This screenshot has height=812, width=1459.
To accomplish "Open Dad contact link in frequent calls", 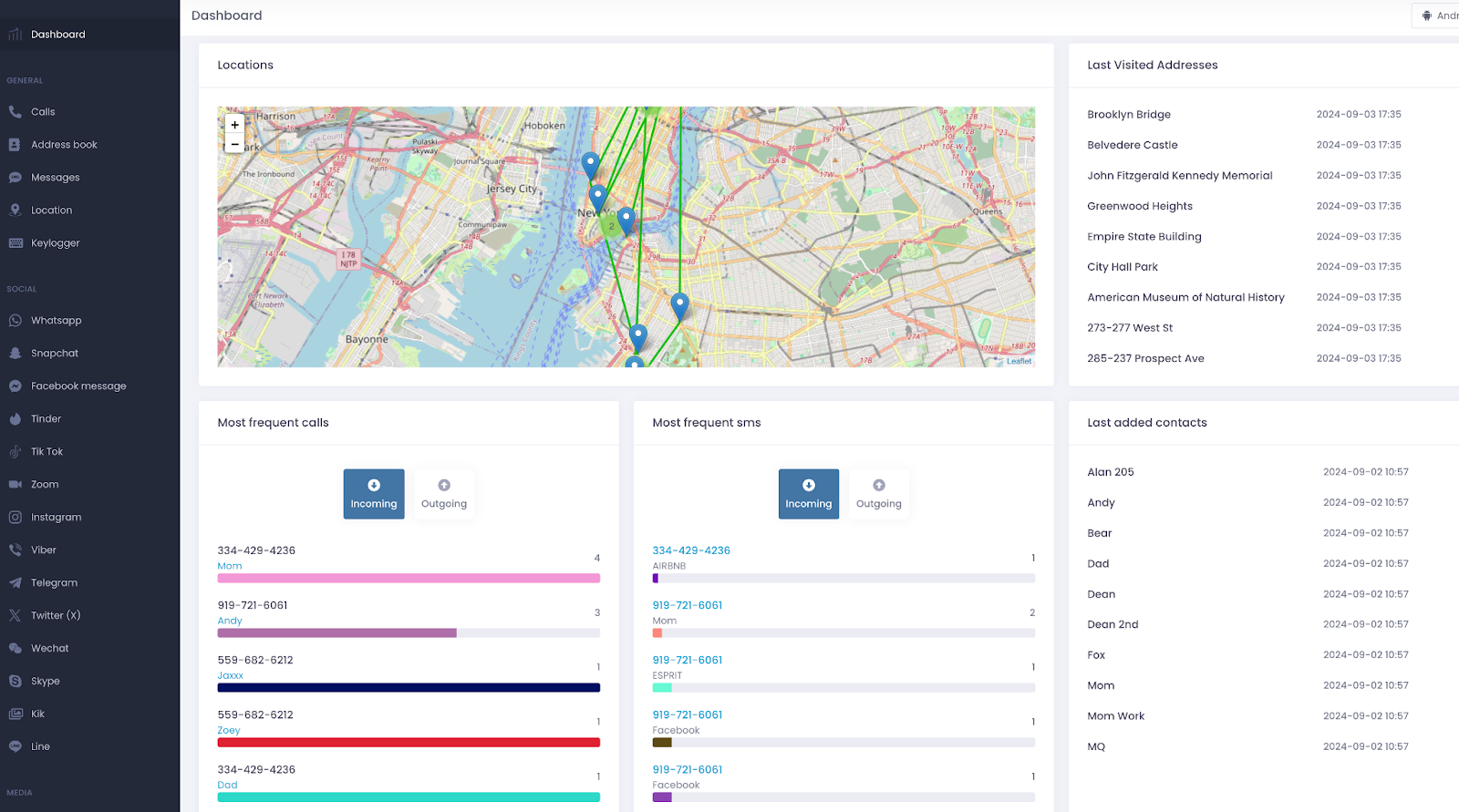I will coord(228,785).
